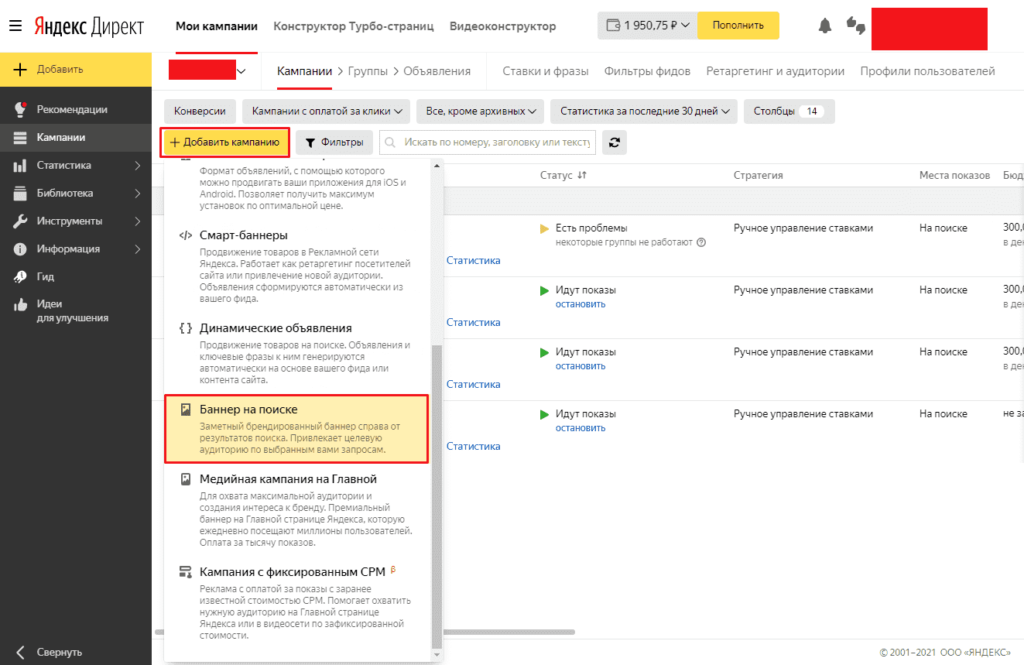Open Ретаргетинг и аудитории tab
This screenshot has width=1024, height=665.
775,71
